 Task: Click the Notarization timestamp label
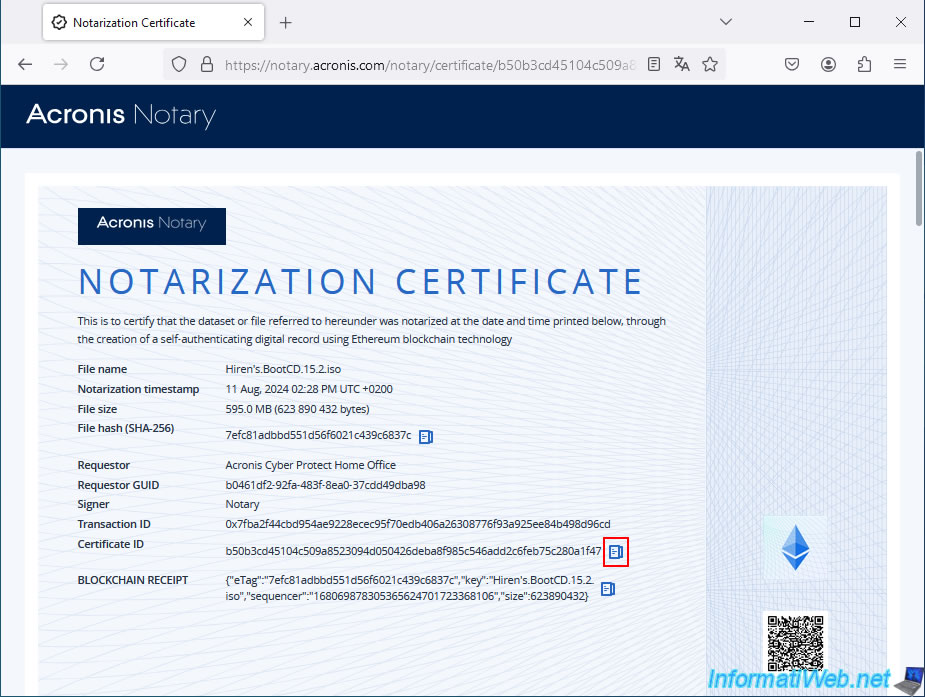coord(138,389)
